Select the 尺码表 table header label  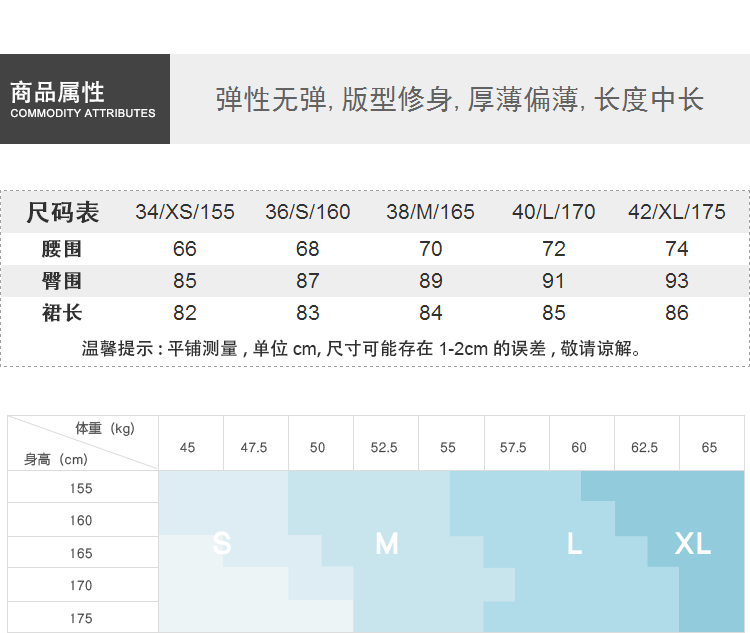pyautogui.click(x=63, y=212)
